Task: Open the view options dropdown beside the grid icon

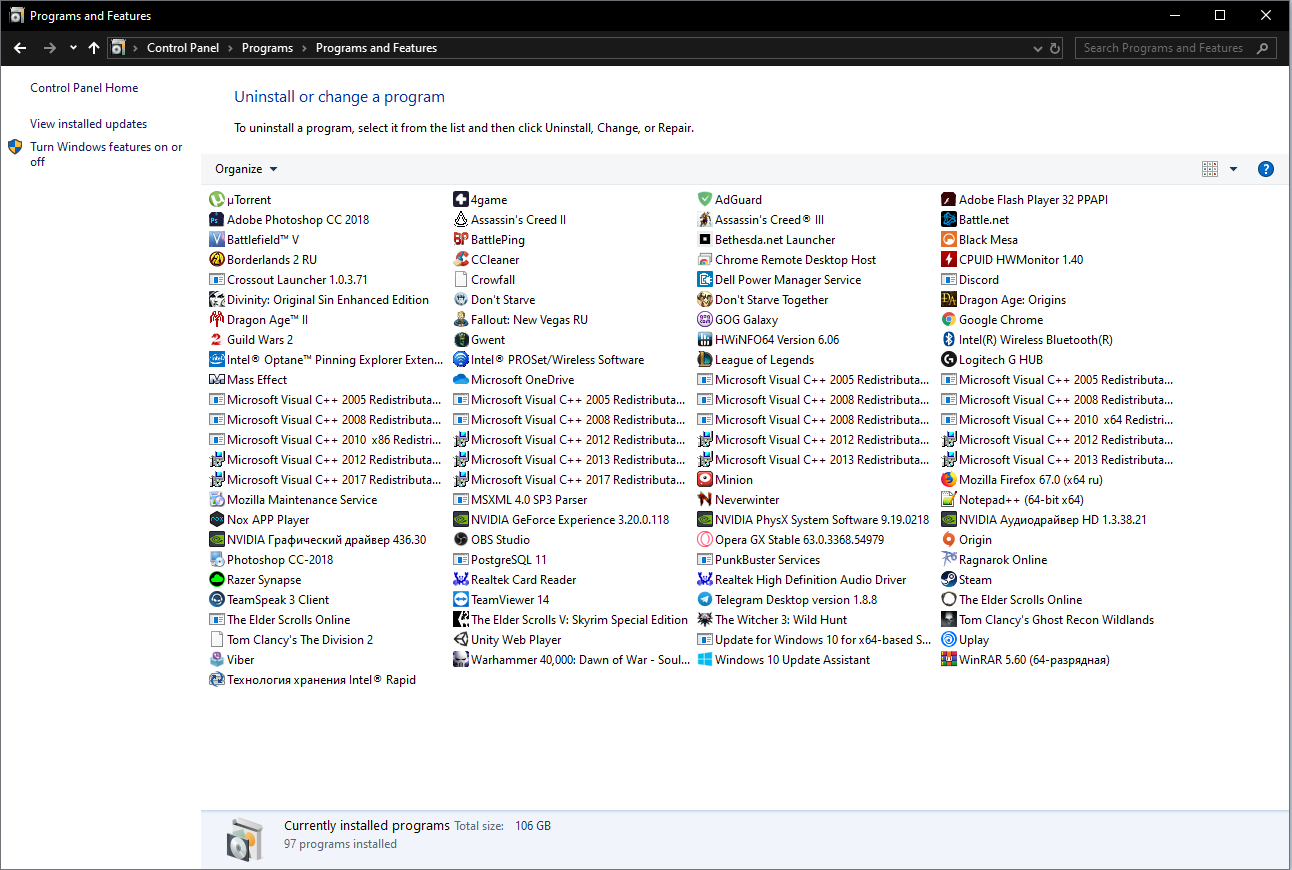Action: (1232, 169)
